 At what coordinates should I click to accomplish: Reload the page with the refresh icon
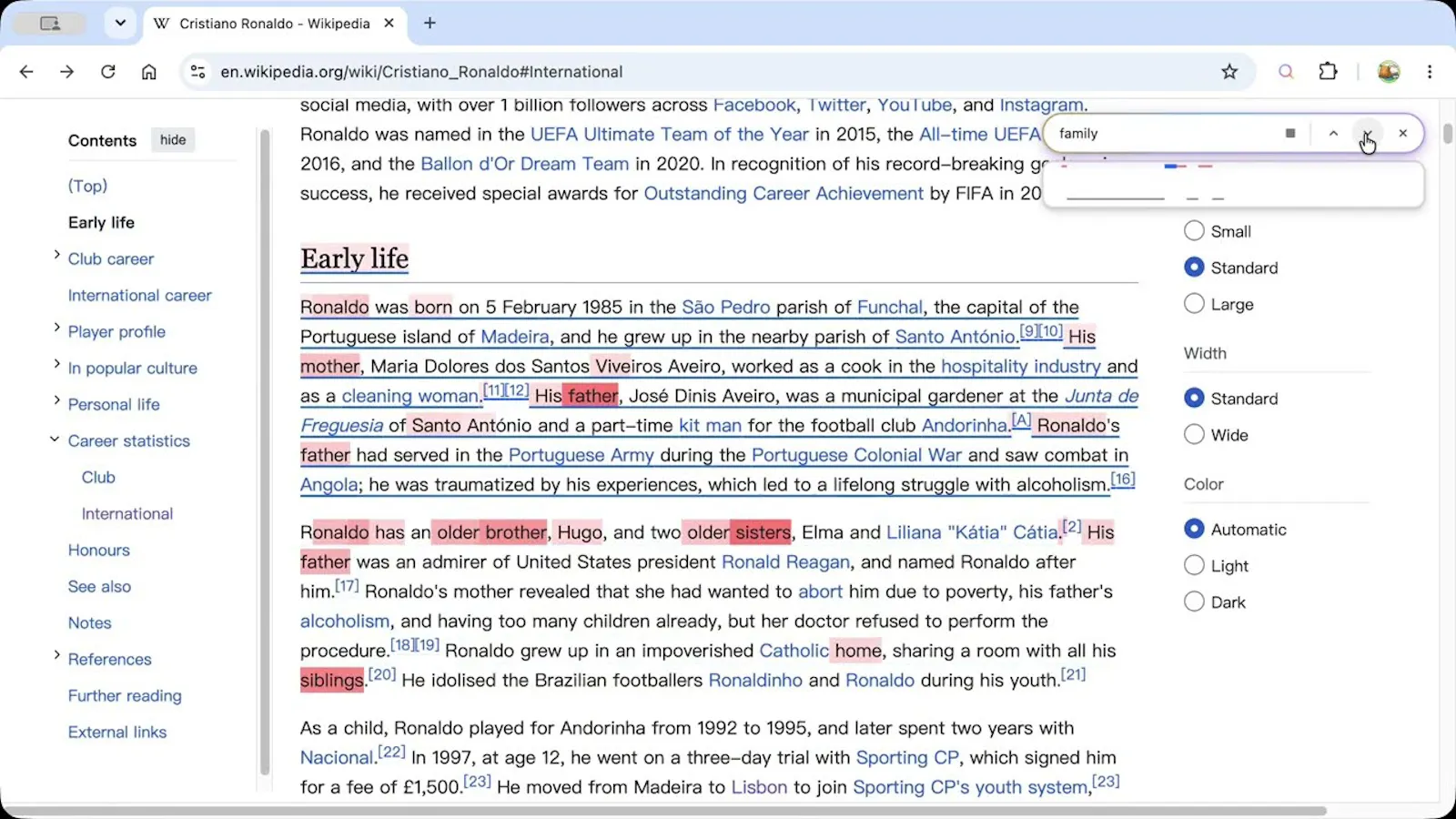pyautogui.click(x=107, y=72)
